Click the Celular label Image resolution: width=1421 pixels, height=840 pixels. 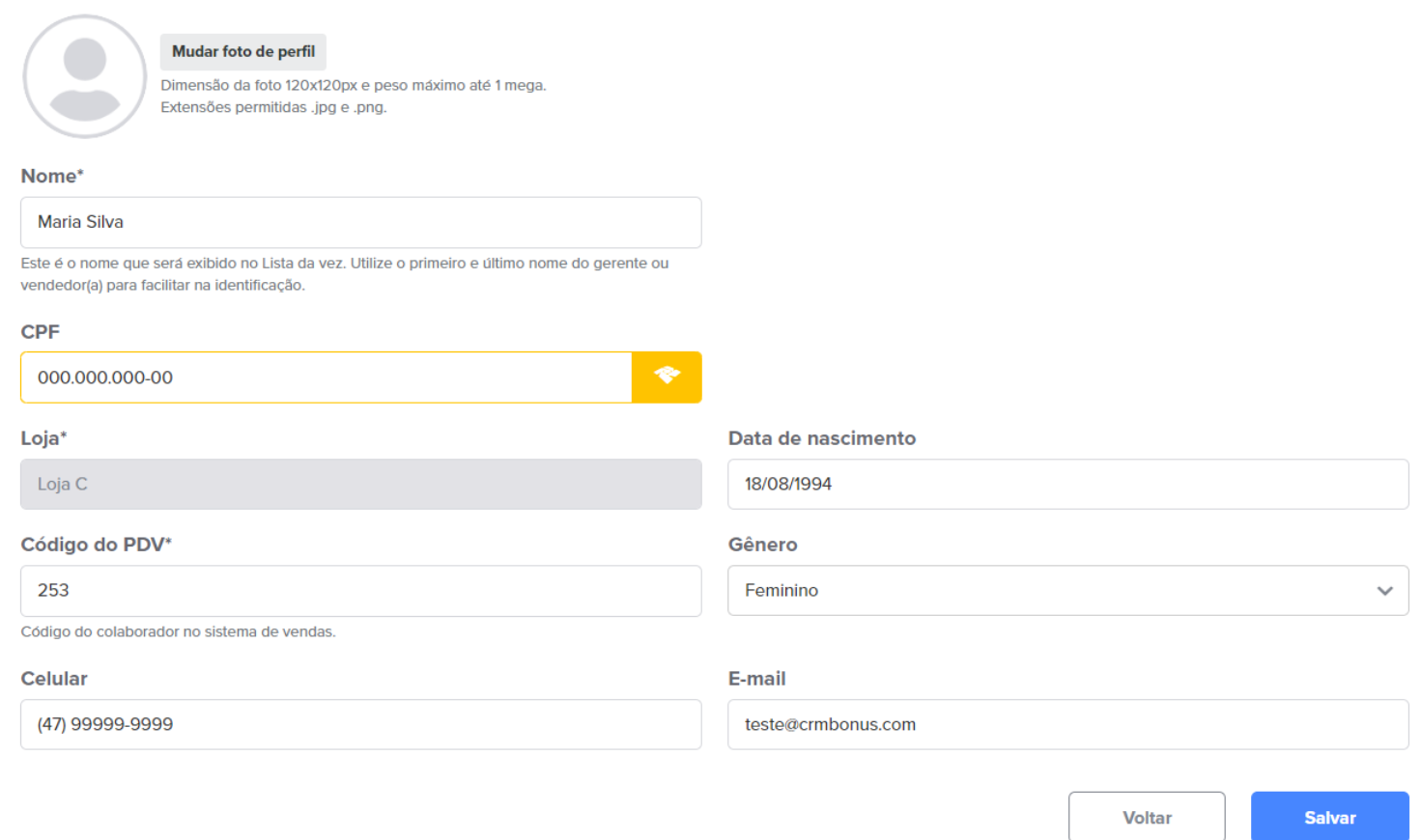[x=54, y=679]
